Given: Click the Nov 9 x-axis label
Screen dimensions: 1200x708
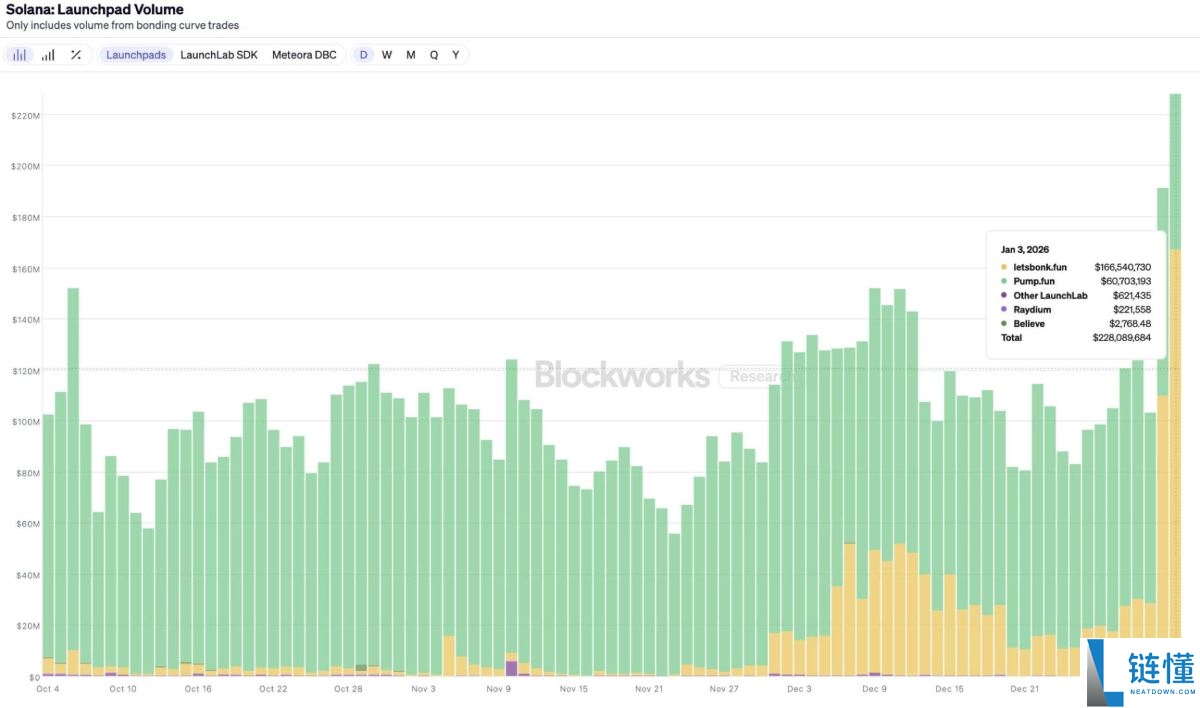Looking at the screenshot, I should [498, 689].
